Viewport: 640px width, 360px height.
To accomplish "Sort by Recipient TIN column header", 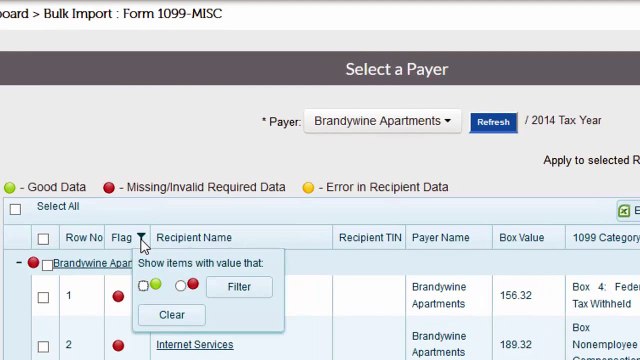I will 370,238.
